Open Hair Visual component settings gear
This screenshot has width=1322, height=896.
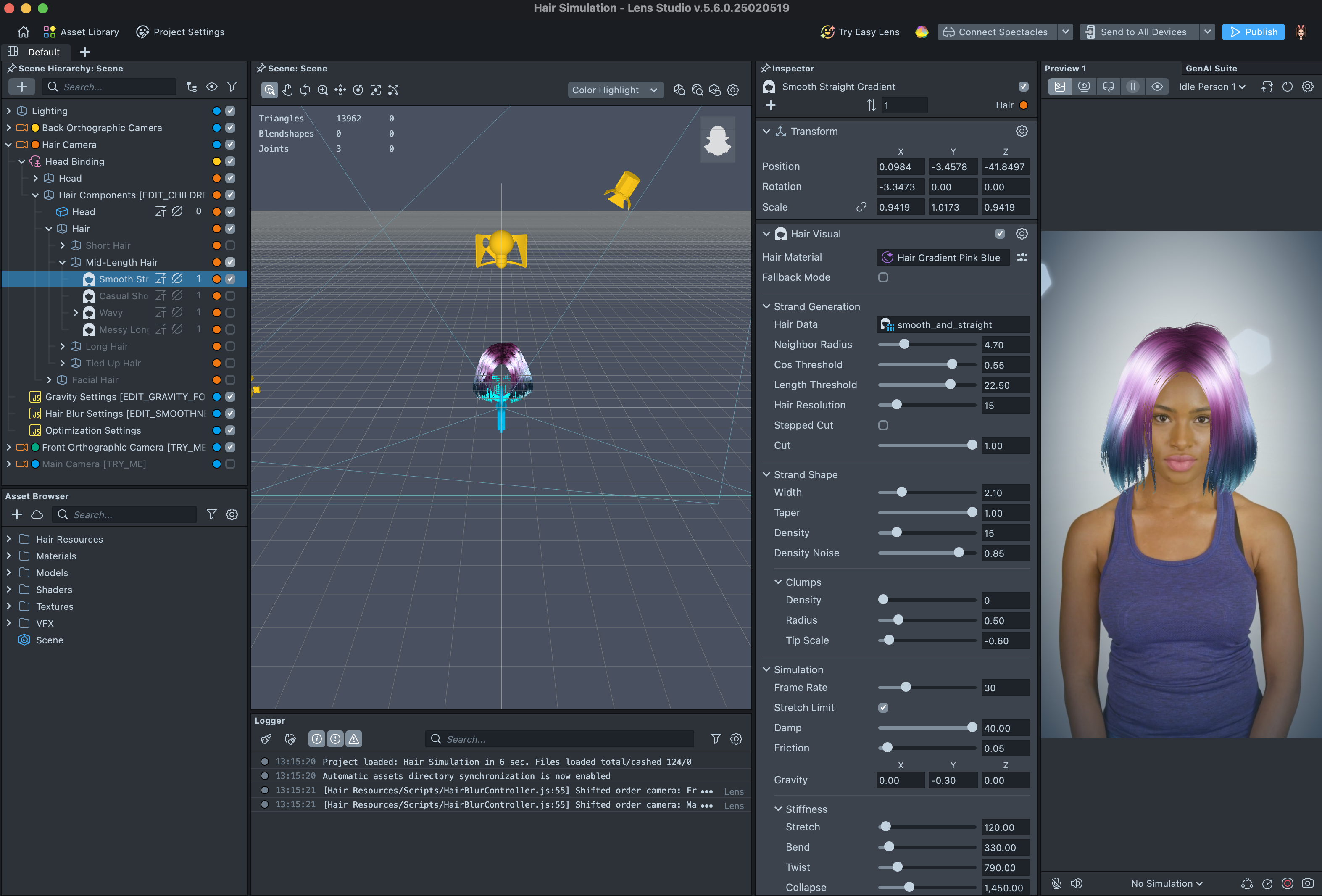1022,234
